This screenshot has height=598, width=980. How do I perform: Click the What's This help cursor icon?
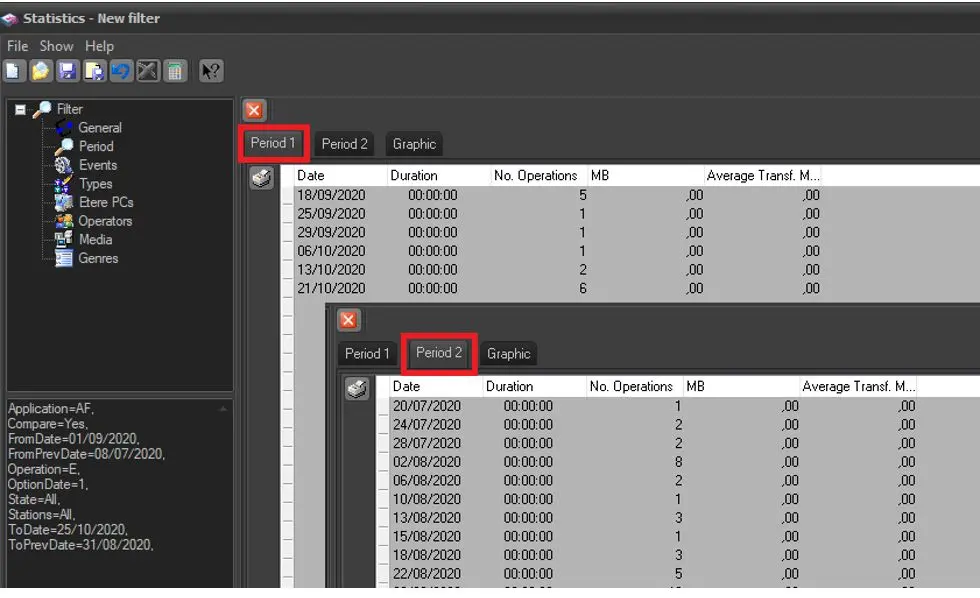(211, 71)
